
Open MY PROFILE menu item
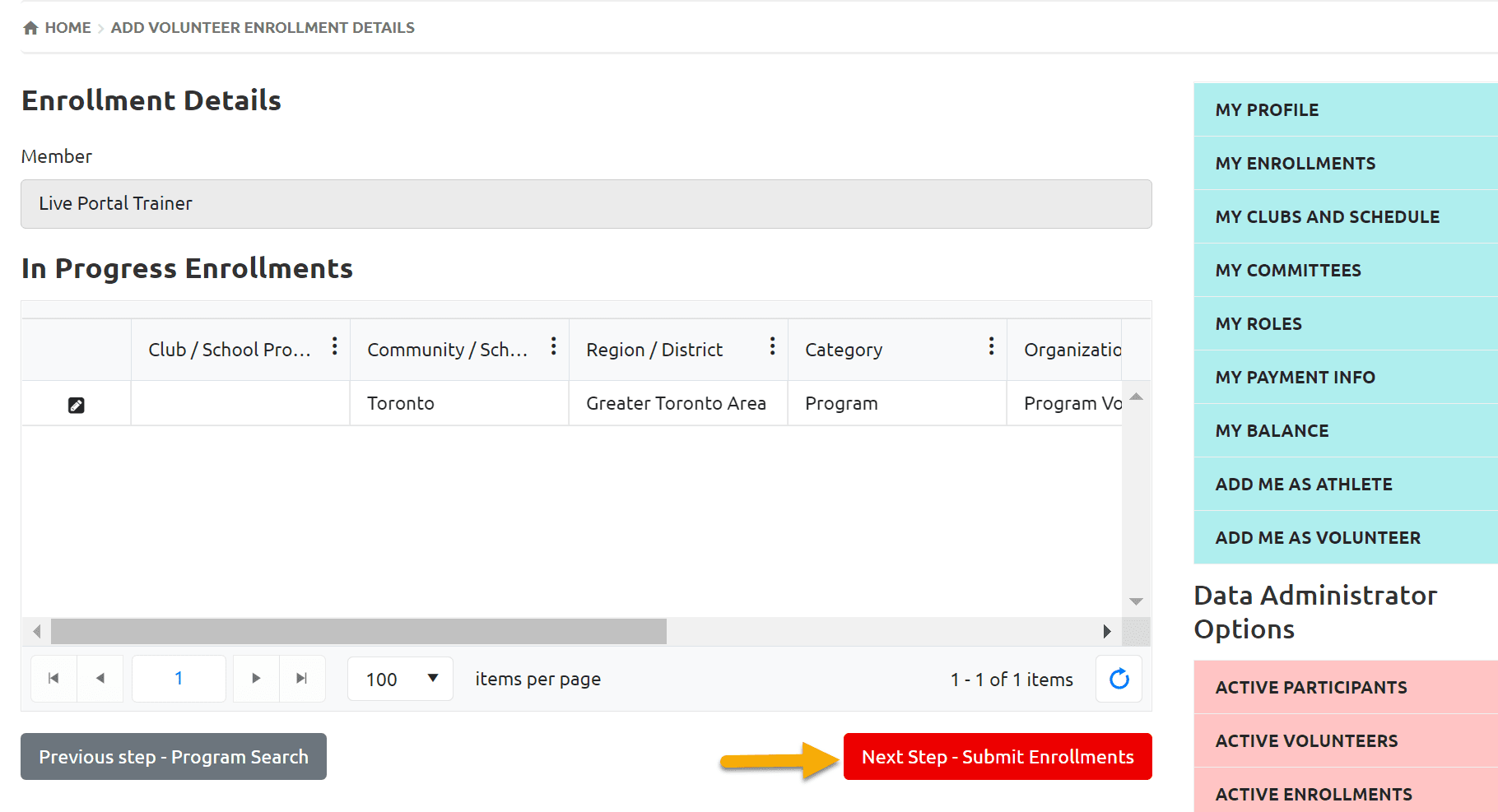[1346, 109]
